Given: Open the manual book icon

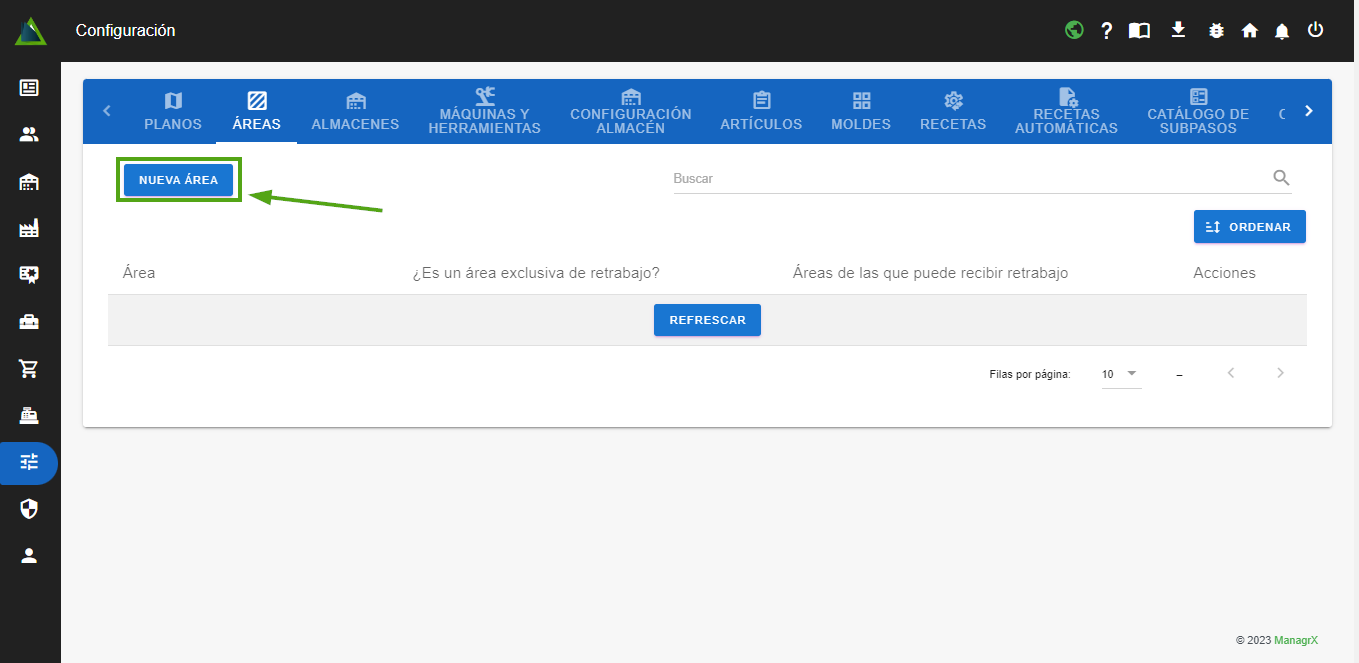Looking at the screenshot, I should tap(1139, 31).
